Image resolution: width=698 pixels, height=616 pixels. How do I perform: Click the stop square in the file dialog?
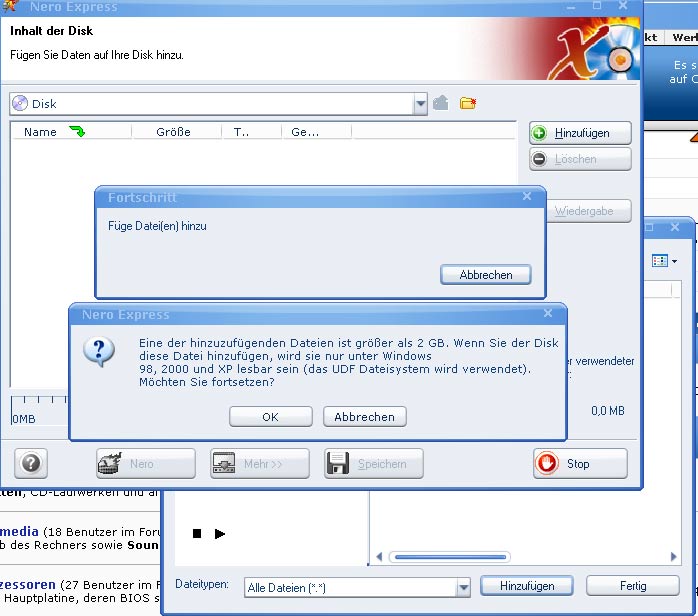(197, 533)
